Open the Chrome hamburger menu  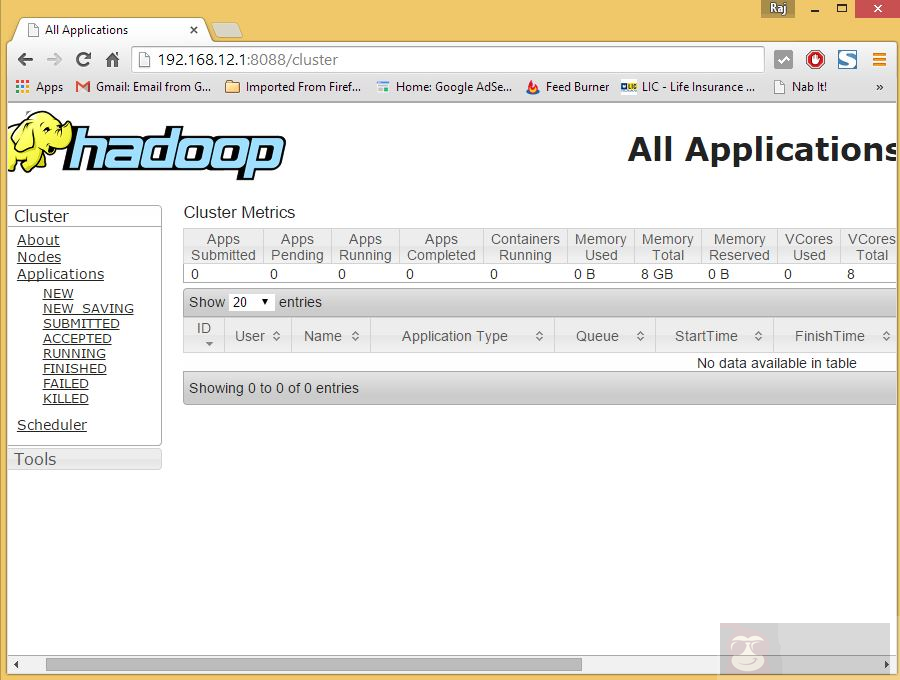tap(880, 59)
